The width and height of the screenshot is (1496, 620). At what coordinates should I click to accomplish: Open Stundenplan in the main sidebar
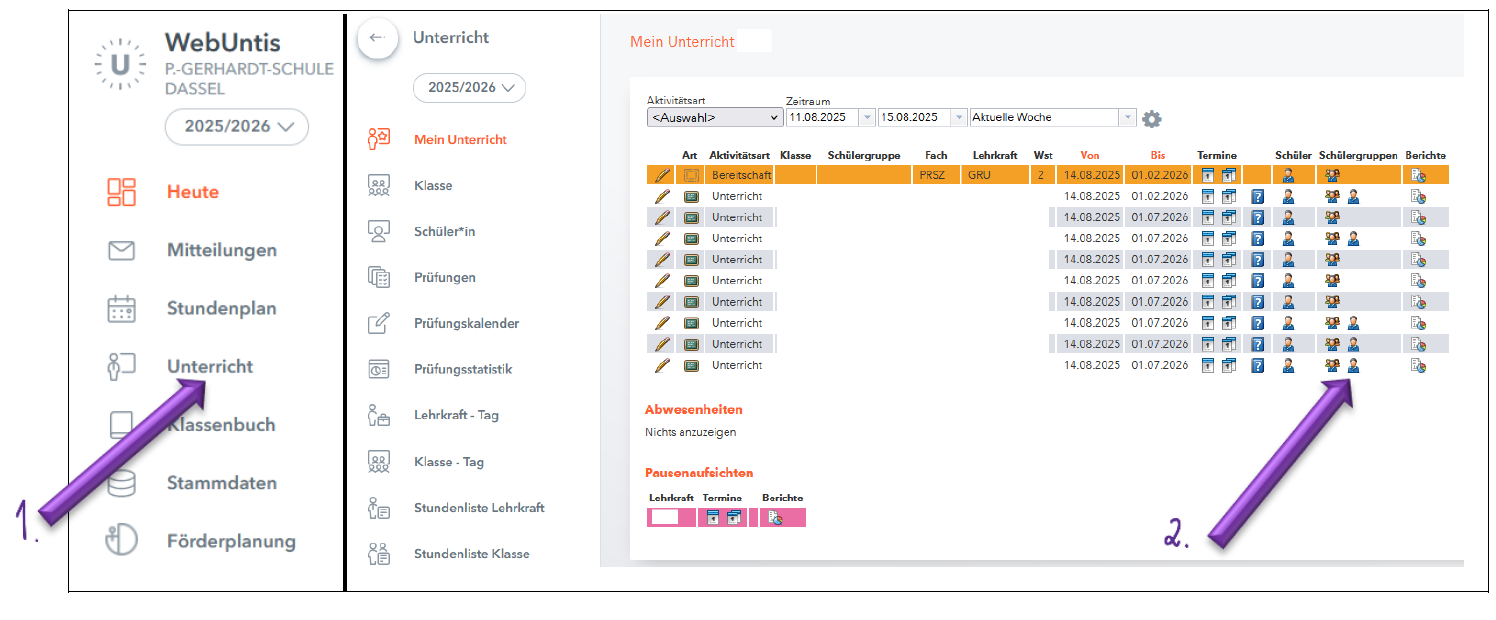[x=221, y=309]
